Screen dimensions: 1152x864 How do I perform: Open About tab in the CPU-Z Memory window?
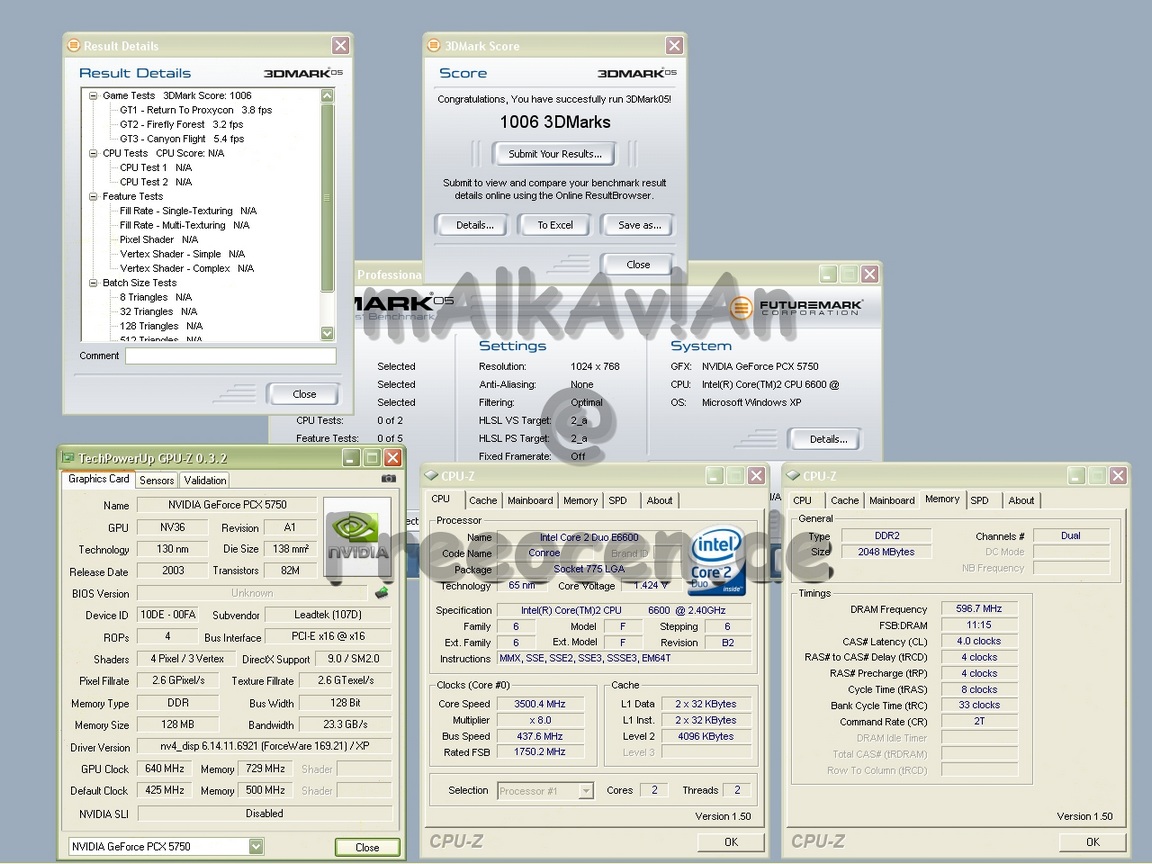coord(1020,500)
